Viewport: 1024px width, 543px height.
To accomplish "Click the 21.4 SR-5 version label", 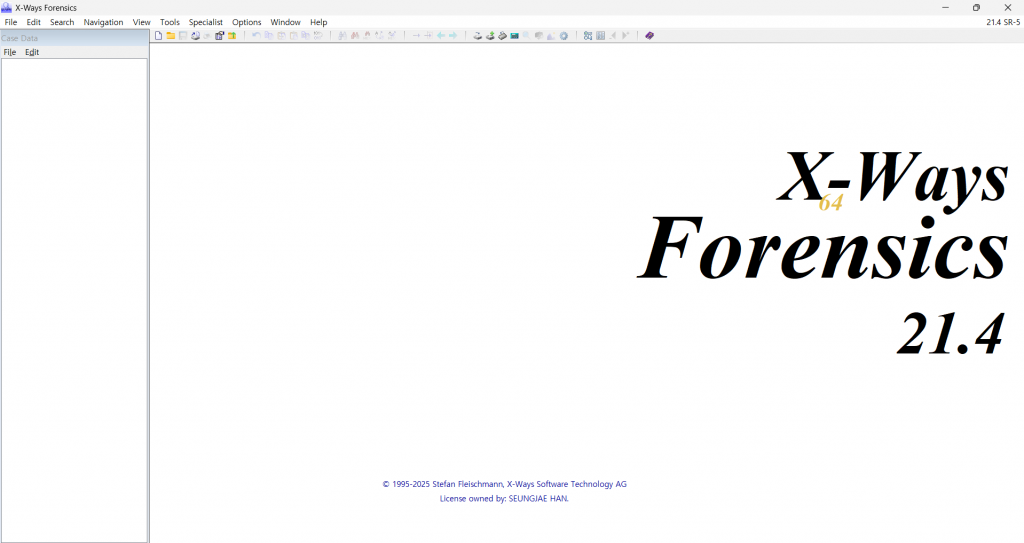I will point(1003,22).
